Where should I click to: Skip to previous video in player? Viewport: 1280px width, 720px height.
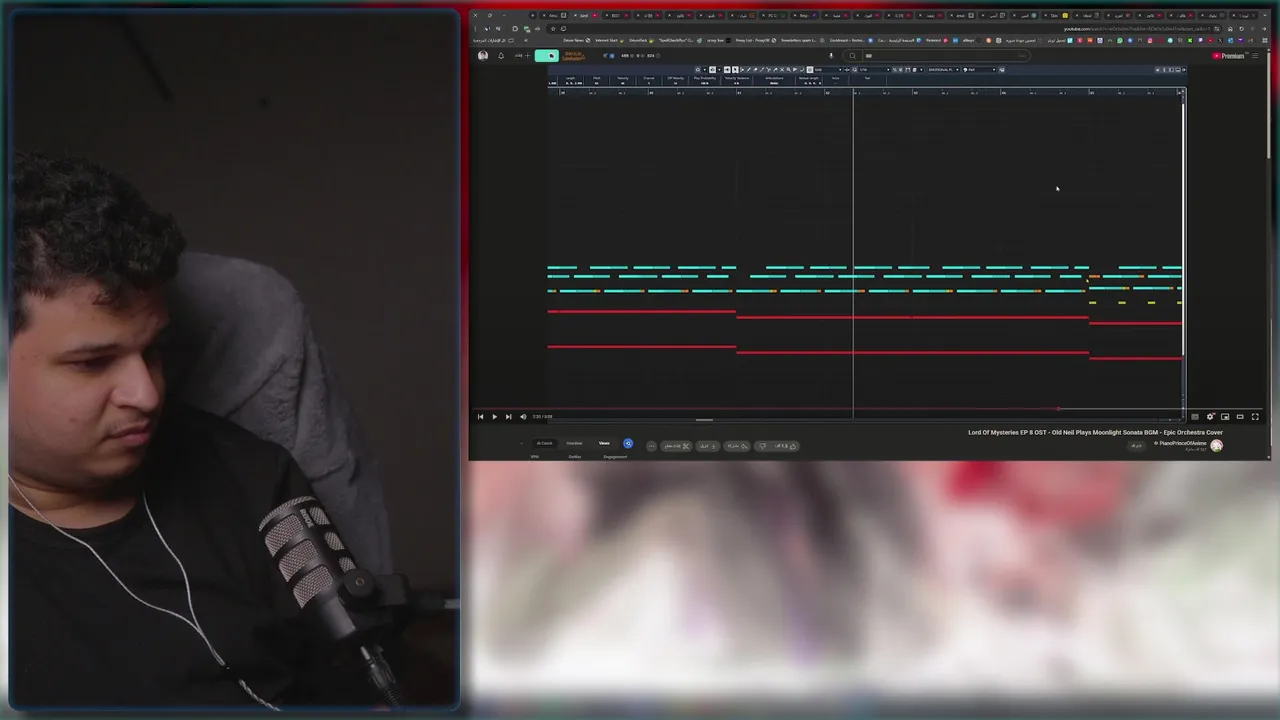[x=480, y=416]
